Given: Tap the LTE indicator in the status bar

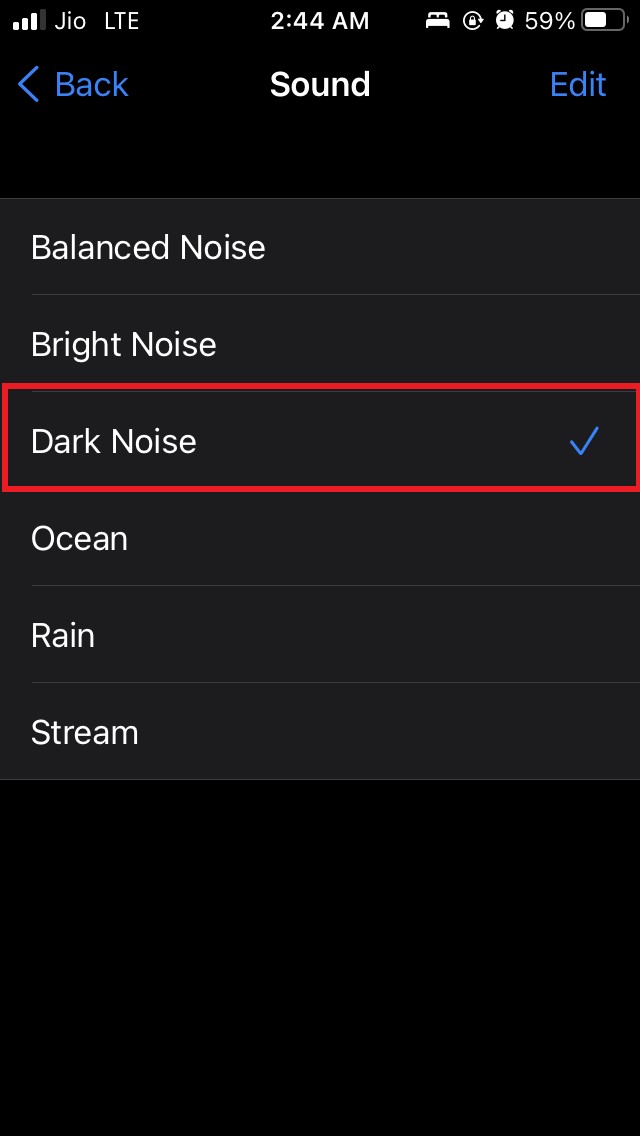Looking at the screenshot, I should pos(122,20).
